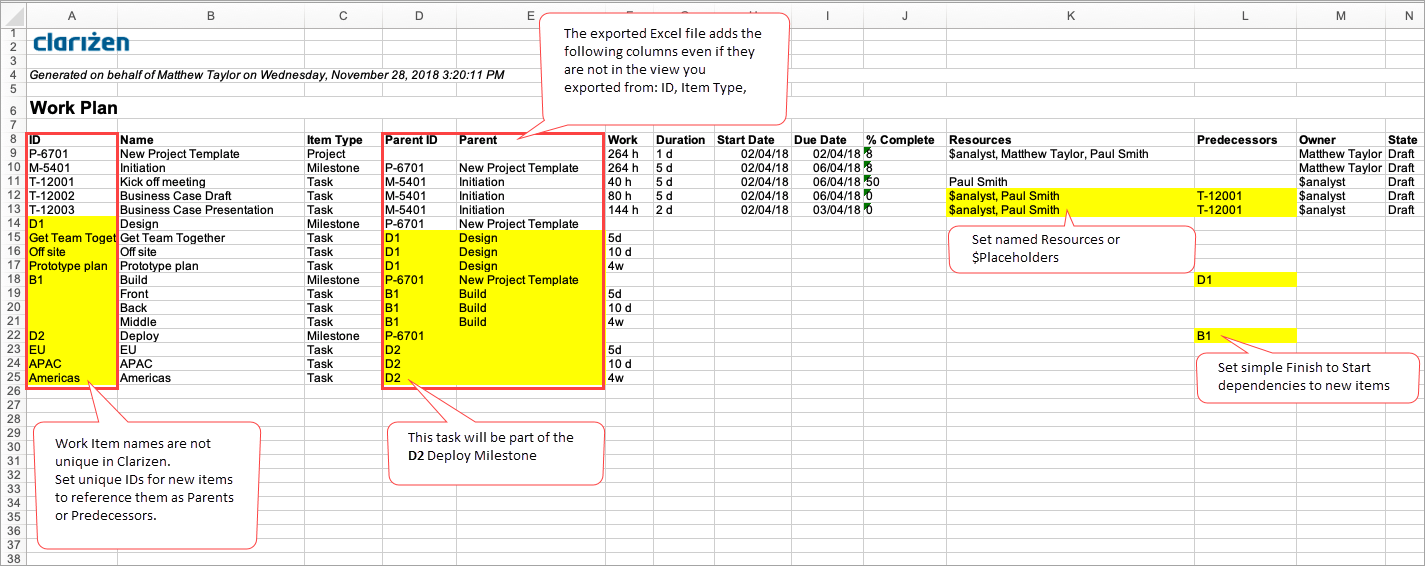Select ID cell 'M-5401' in row 10
The height and width of the screenshot is (566, 1425).
(72, 168)
